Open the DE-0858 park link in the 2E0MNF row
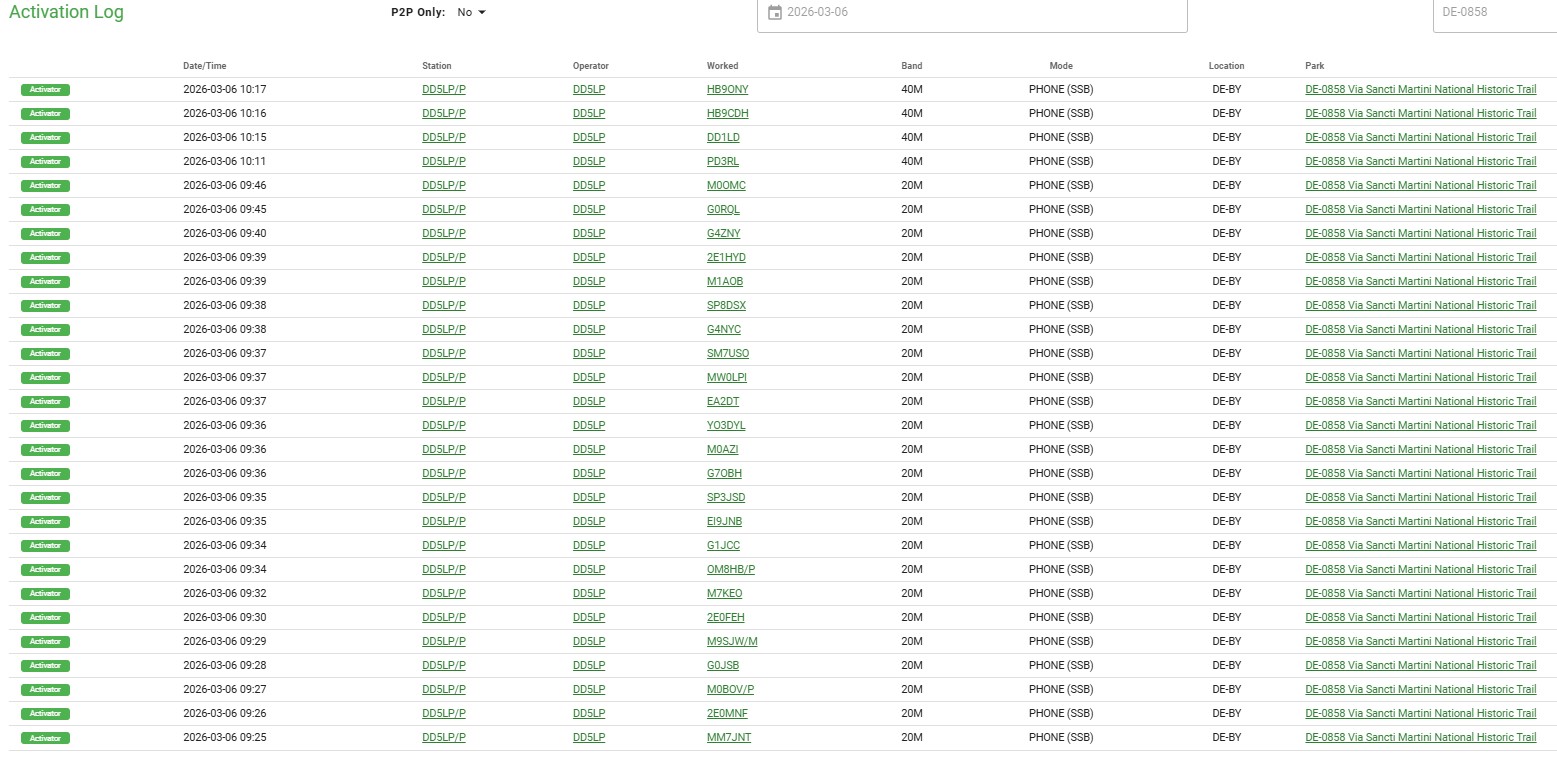The width and height of the screenshot is (1557, 764). click(x=1420, y=713)
